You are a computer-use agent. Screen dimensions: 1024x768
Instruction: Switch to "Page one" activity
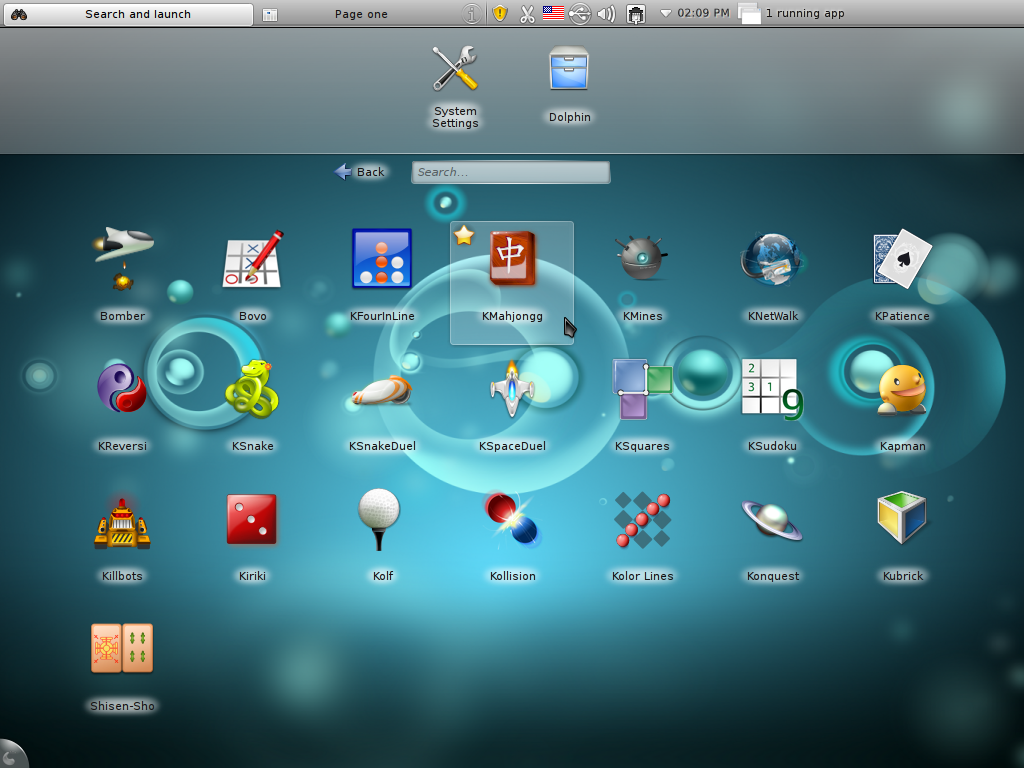tap(360, 14)
